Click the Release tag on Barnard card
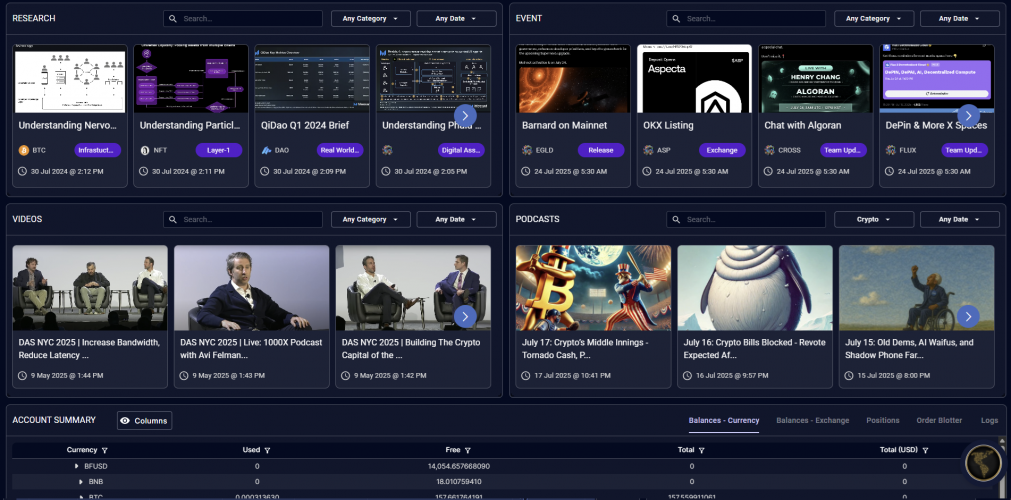The width and height of the screenshot is (1011, 500). click(x=601, y=150)
